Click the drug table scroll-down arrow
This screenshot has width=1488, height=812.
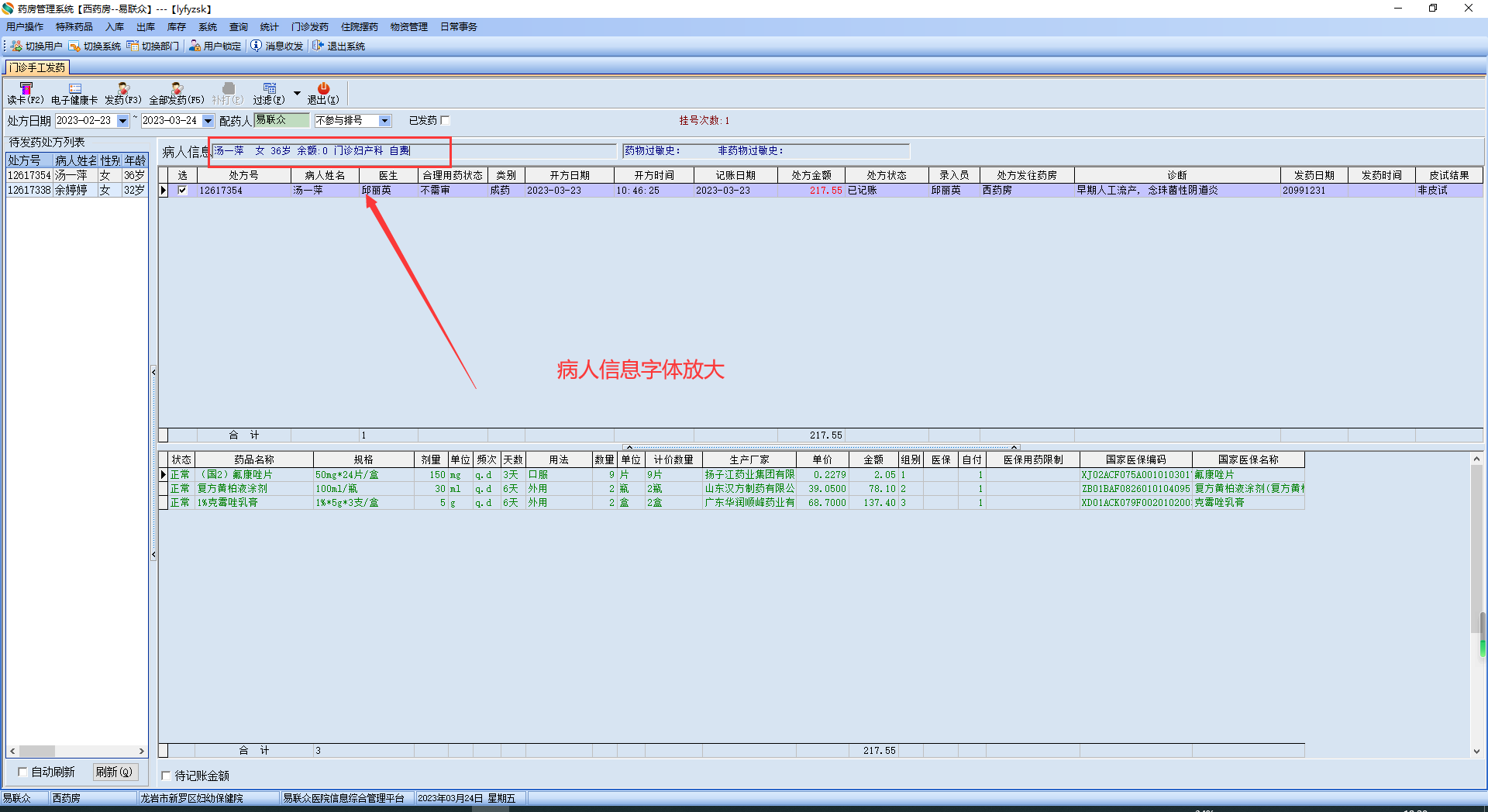(1476, 751)
